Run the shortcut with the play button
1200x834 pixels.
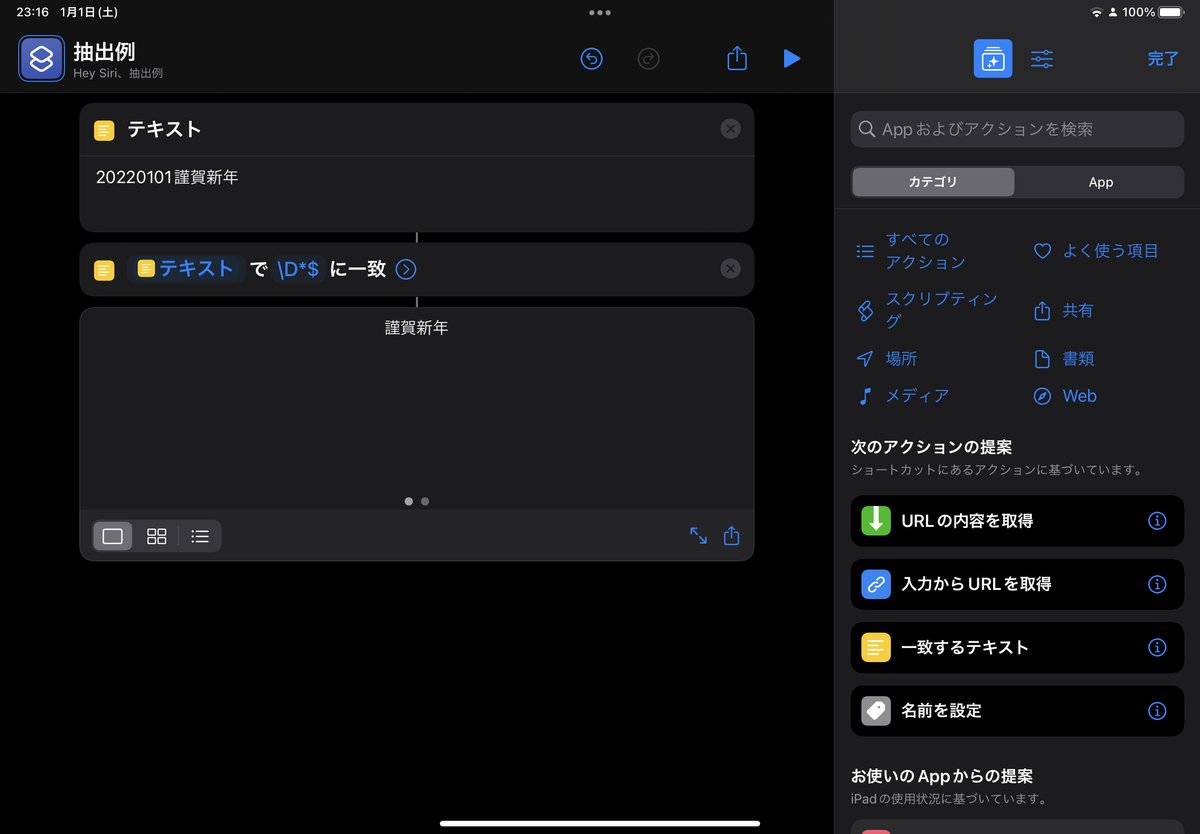coord(792,59)
